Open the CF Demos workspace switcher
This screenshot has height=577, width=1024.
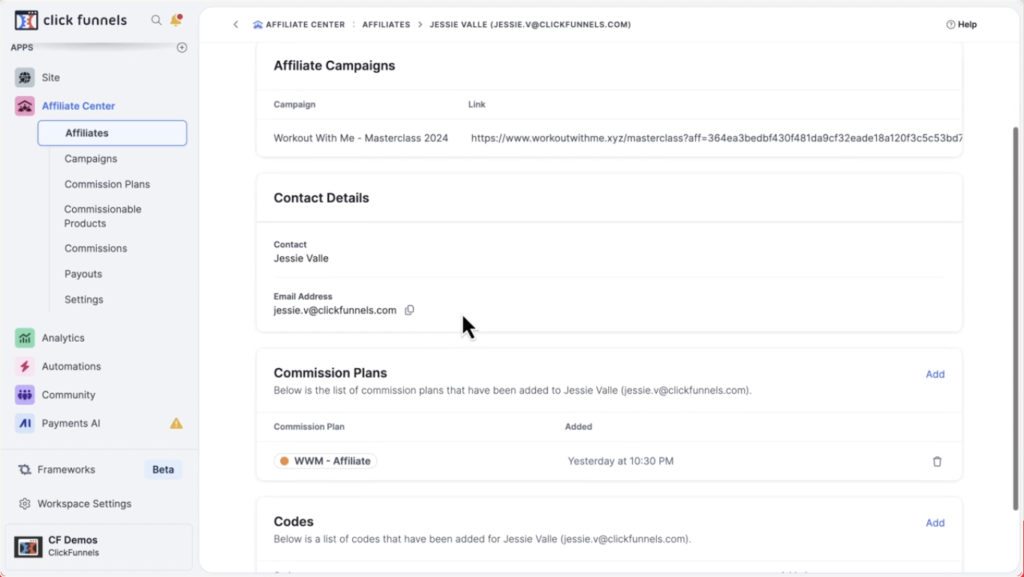99,546
